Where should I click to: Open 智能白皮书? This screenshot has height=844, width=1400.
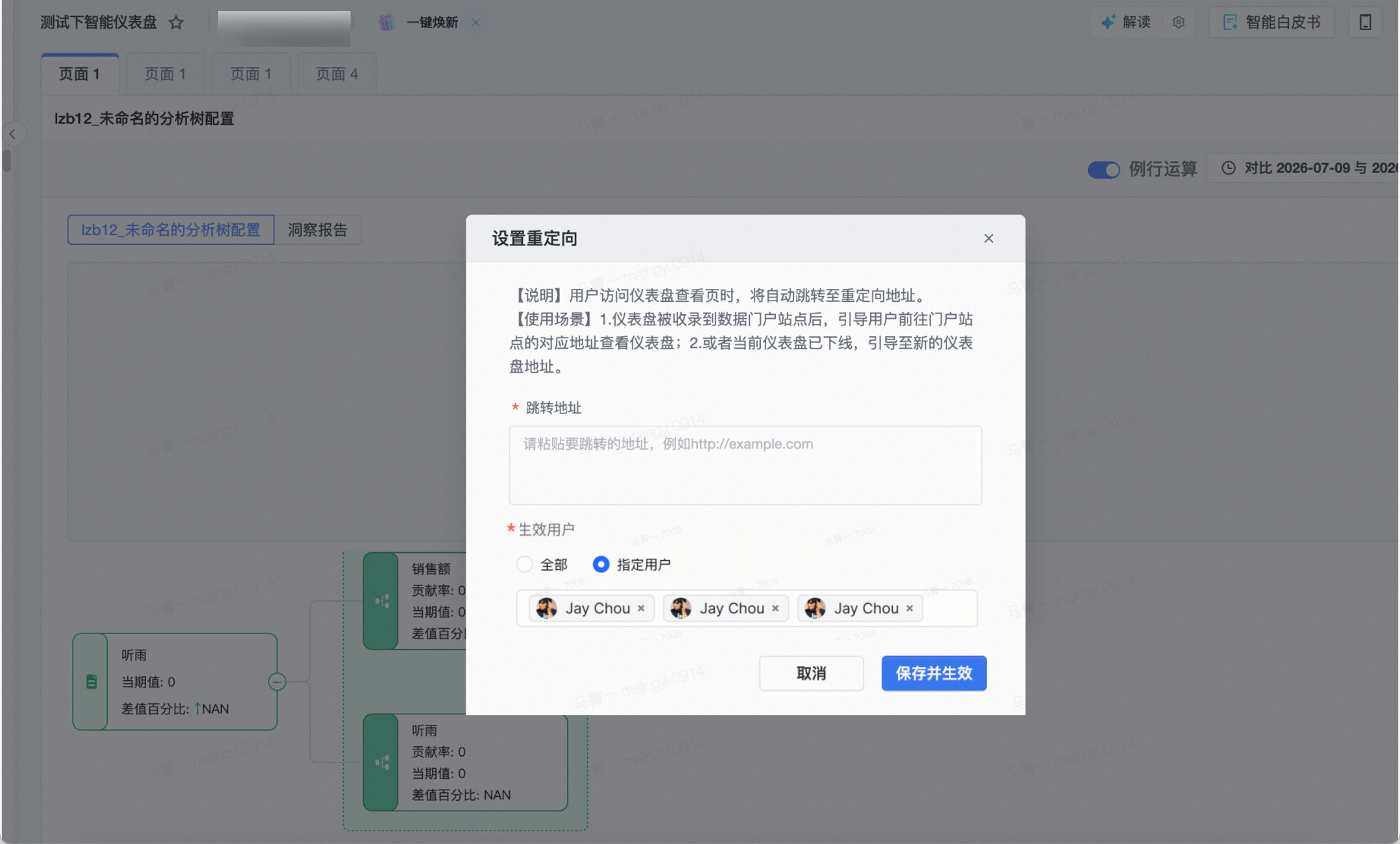pyautogui.click(x=1271, y=22)
